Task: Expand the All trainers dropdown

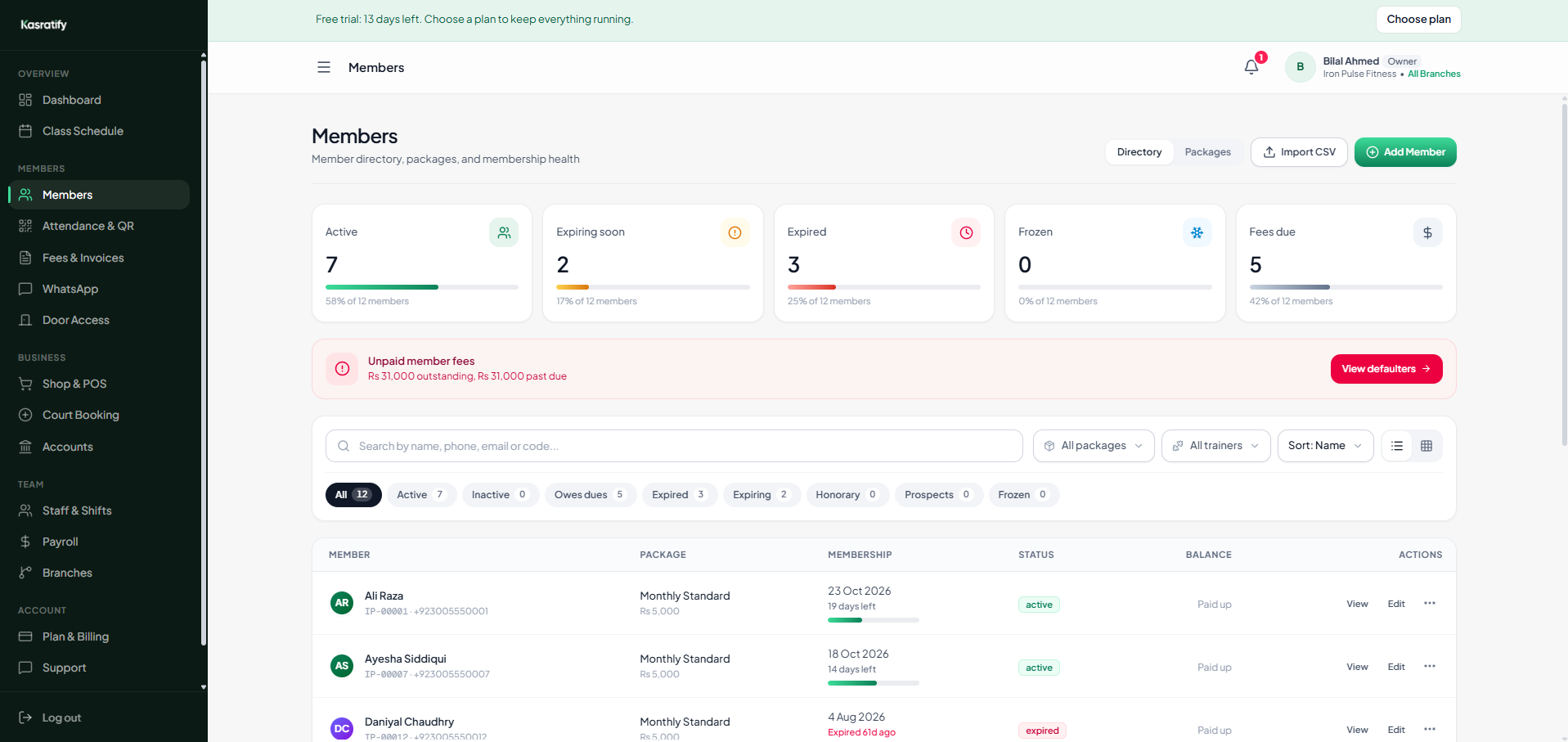Action: pos(1216,446)
